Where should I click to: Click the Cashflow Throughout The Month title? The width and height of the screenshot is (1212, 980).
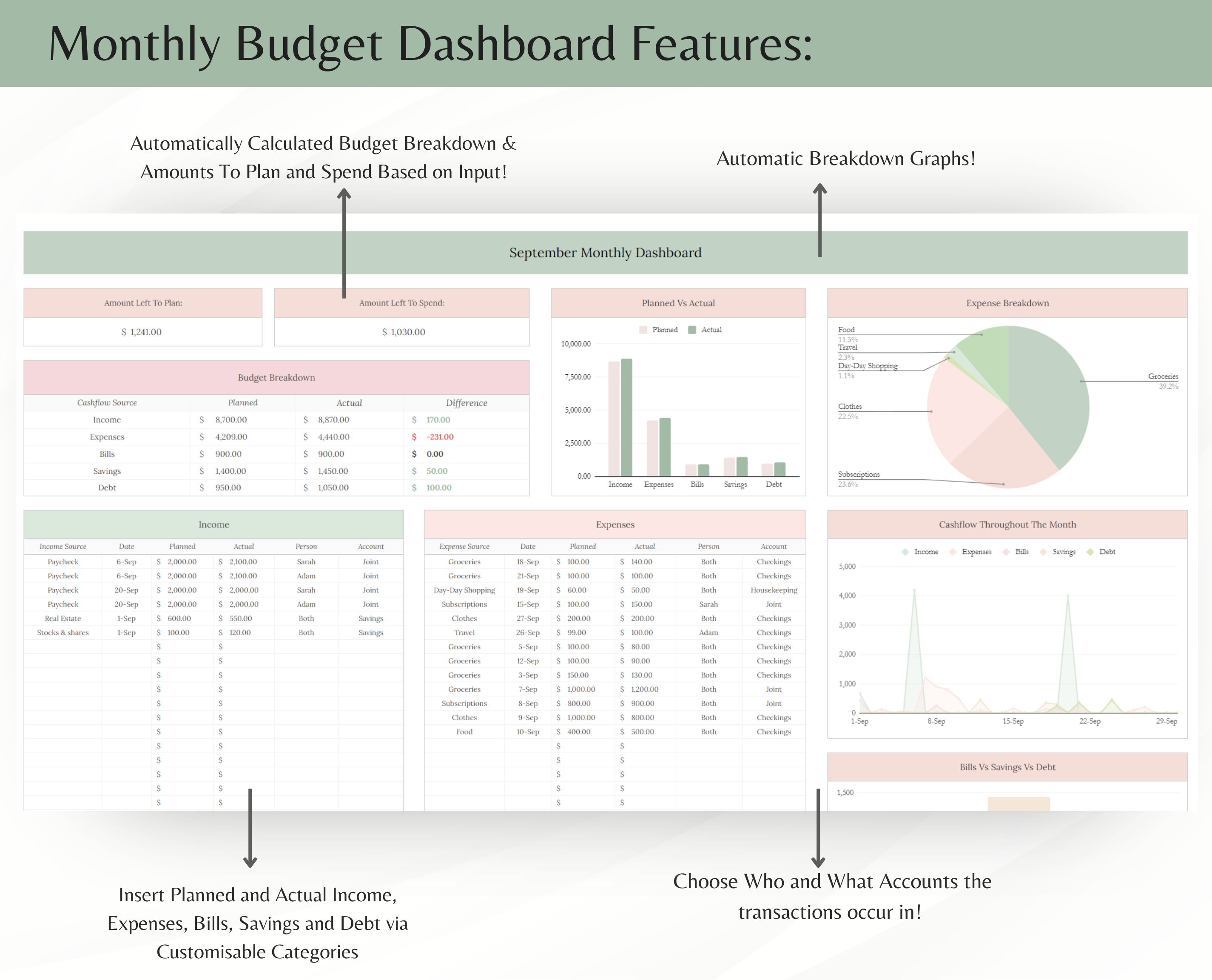coord(1008,524)
